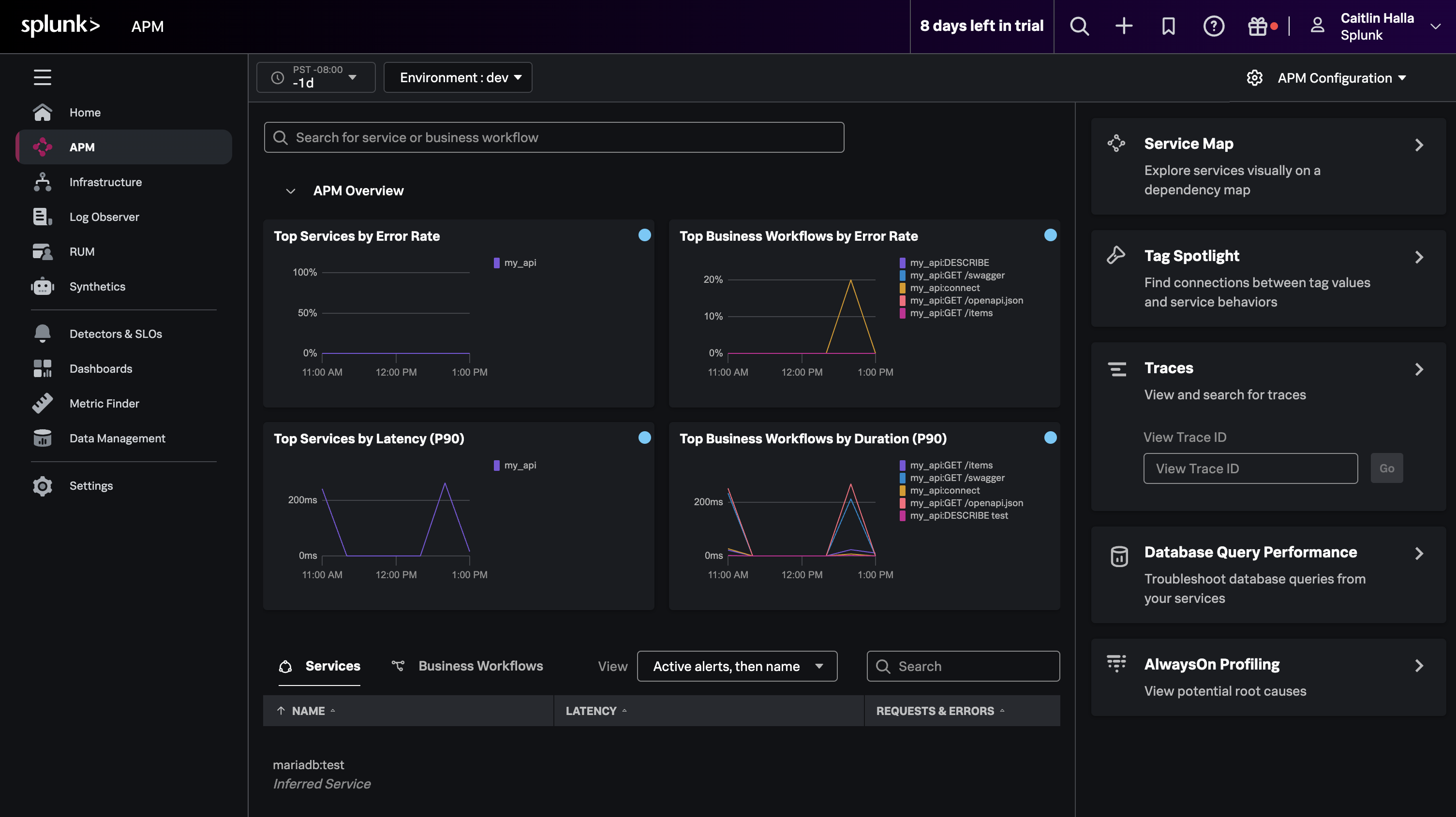Screen dimensions: 1456x817
Task: Toggle the alert indicator on Top Services by Error Rate
Action: 644,235
